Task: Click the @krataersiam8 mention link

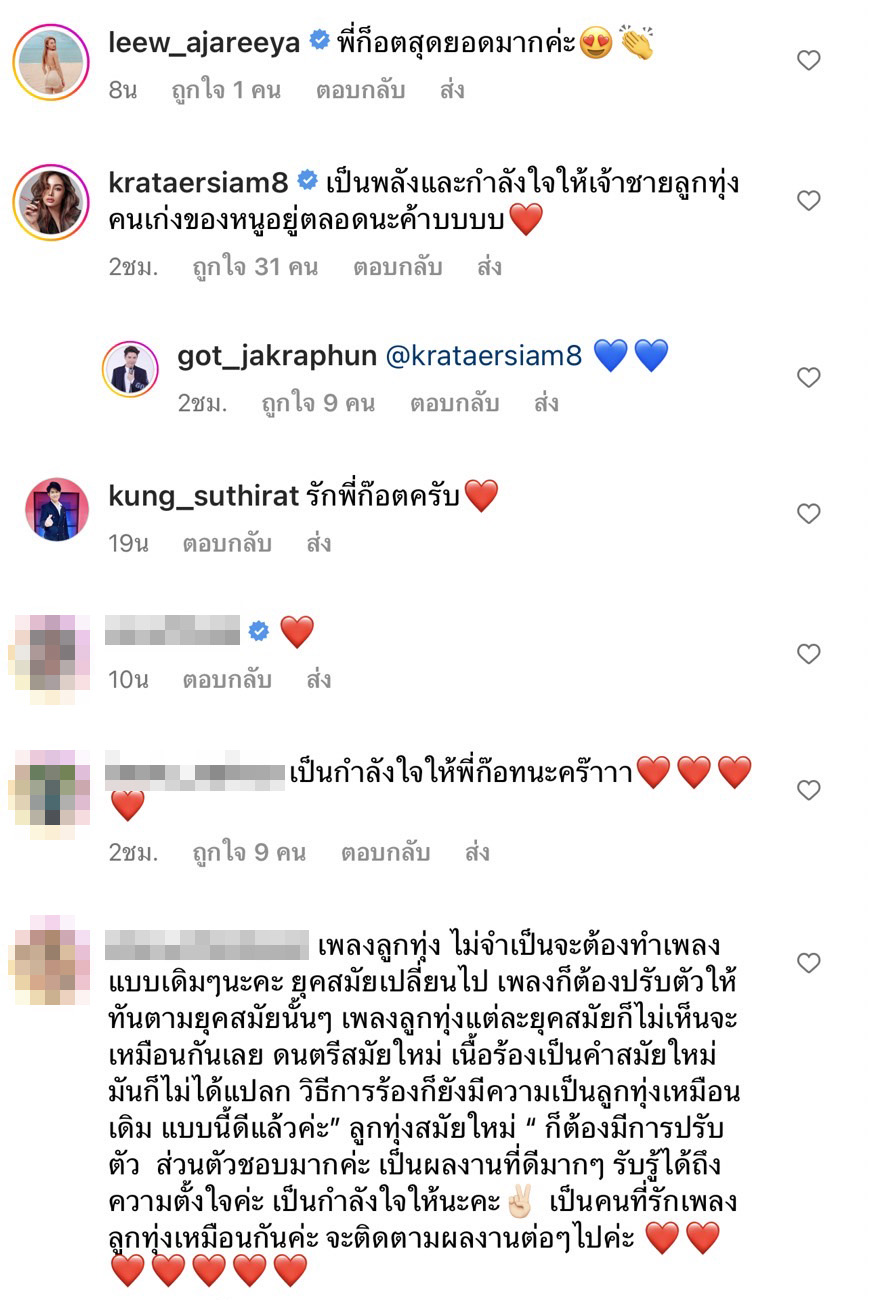Action: [x=483, y=356]
